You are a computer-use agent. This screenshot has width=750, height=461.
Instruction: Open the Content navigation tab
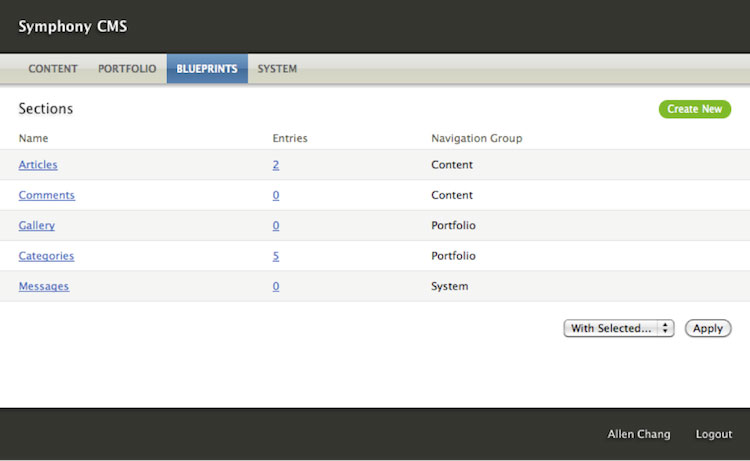tap(53, 69)
